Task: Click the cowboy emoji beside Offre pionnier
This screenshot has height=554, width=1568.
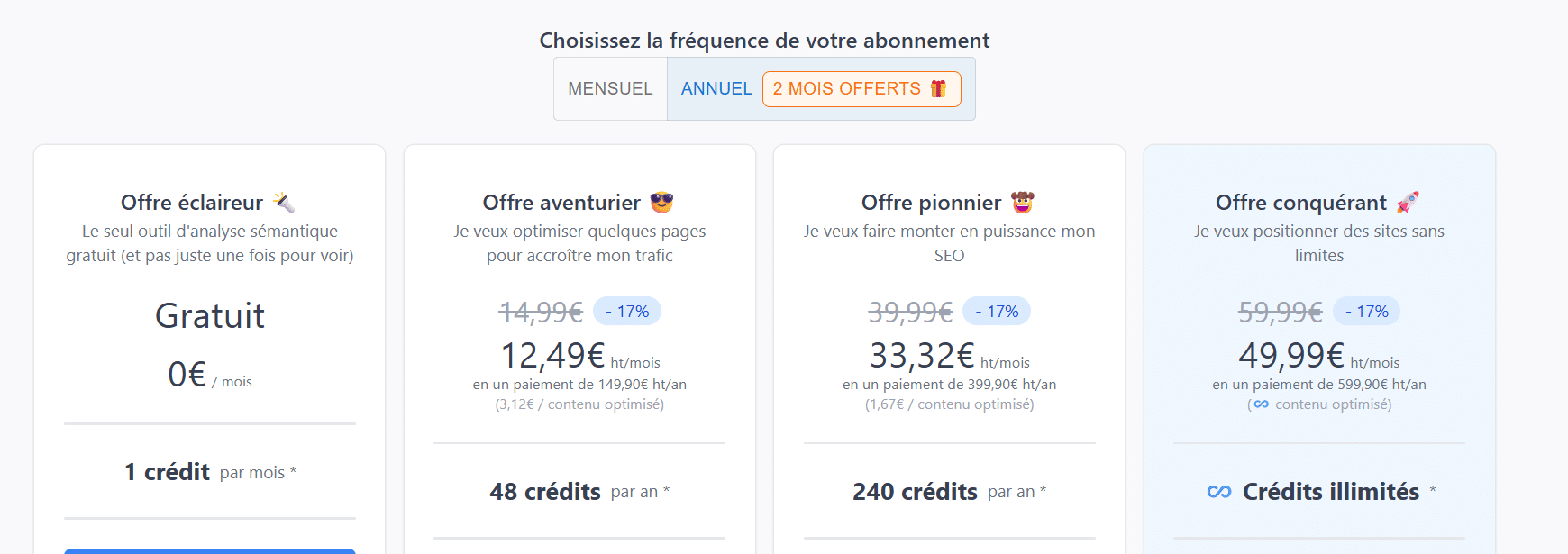Action: point(1022,203)
